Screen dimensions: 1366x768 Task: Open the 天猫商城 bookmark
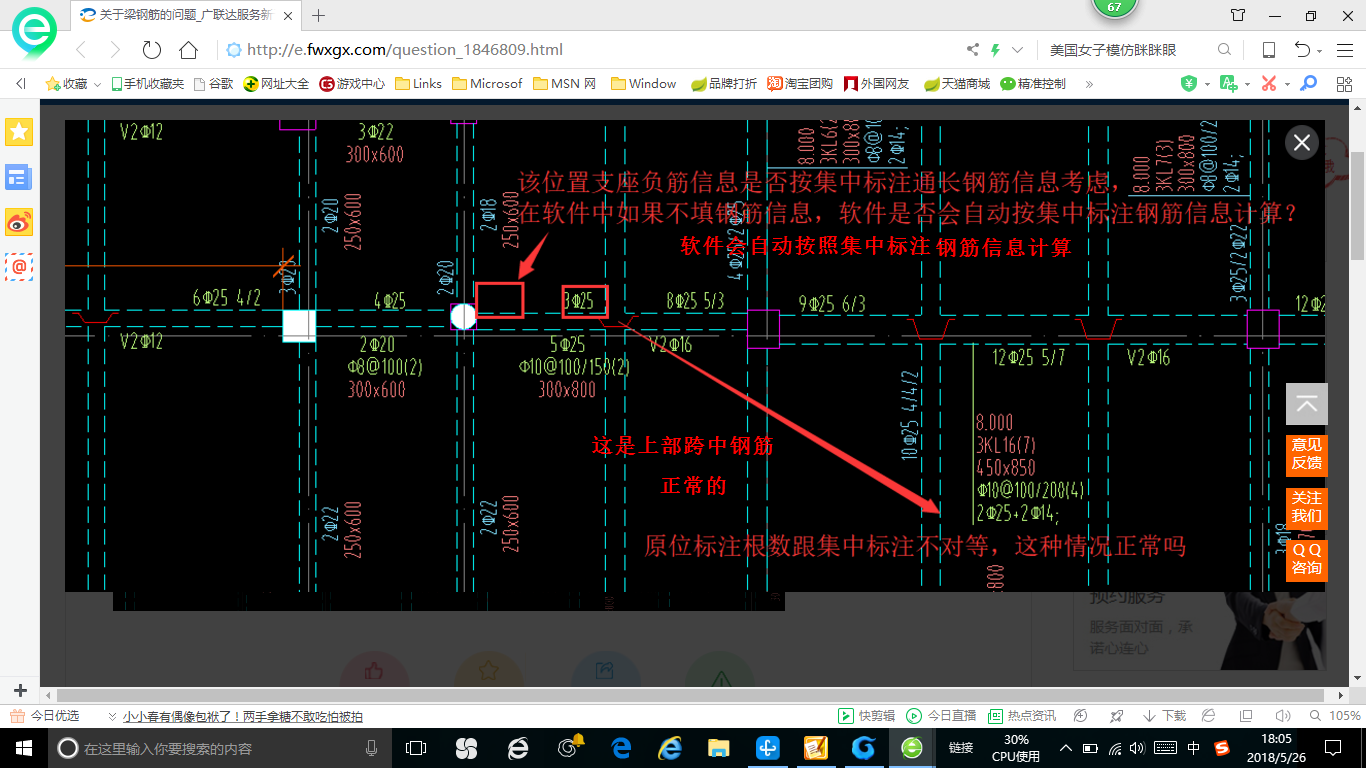[x=957, y=84]
